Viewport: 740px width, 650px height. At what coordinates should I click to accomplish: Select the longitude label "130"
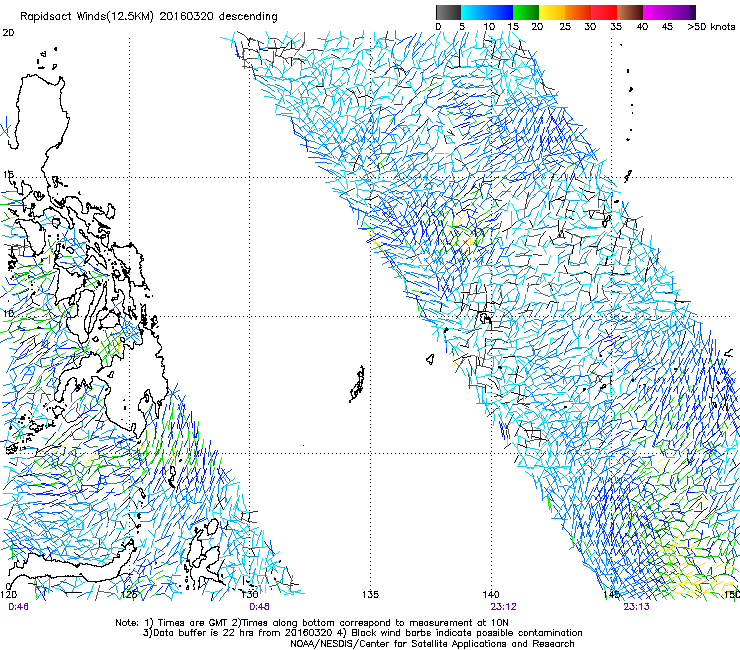(x=250, y=594)
